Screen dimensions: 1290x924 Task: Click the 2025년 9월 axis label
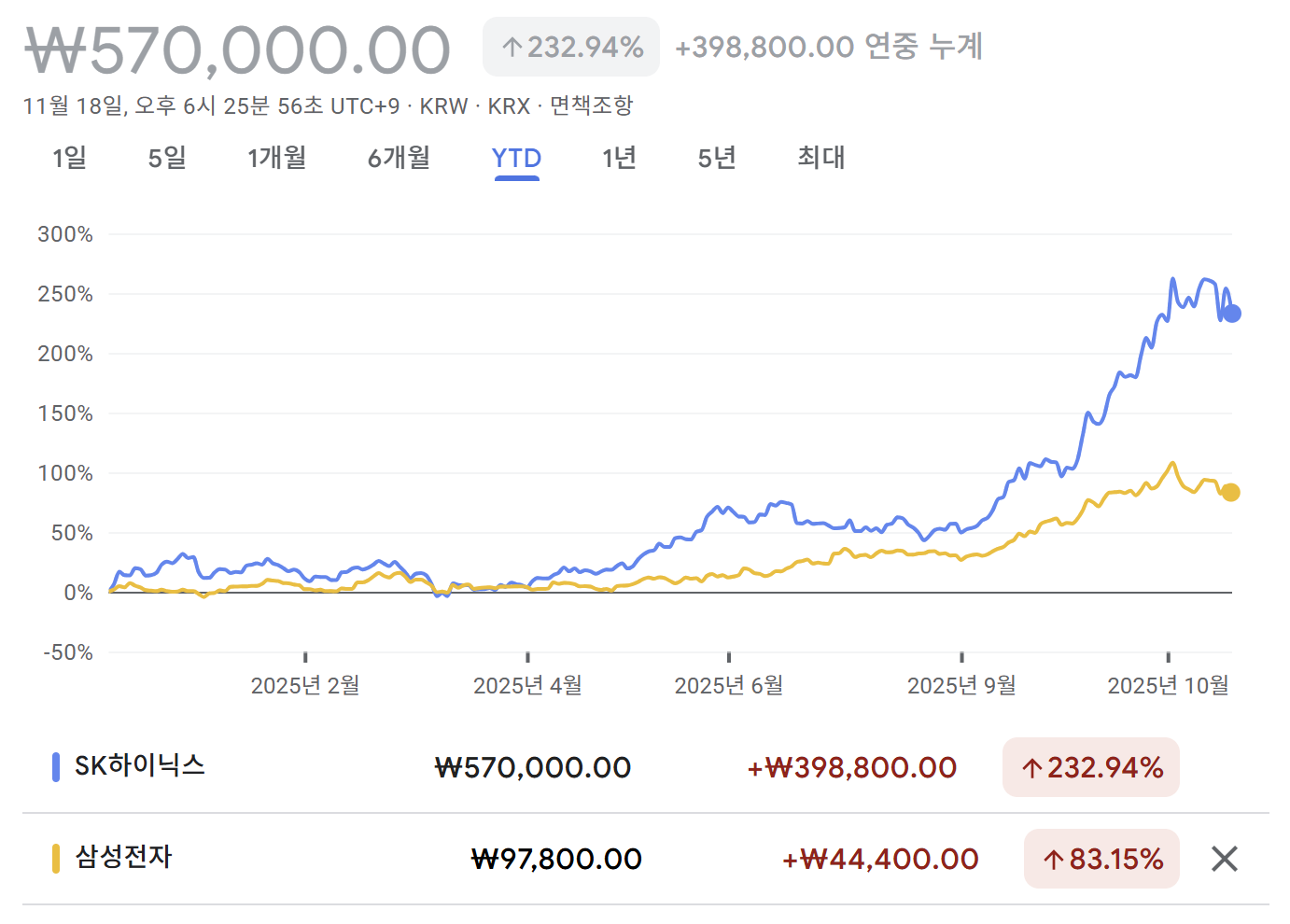click(961, 686)
